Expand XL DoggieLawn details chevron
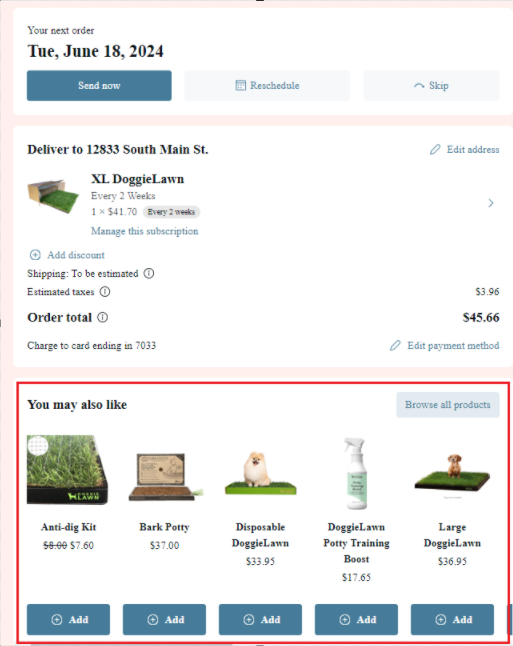 (491, 203)
